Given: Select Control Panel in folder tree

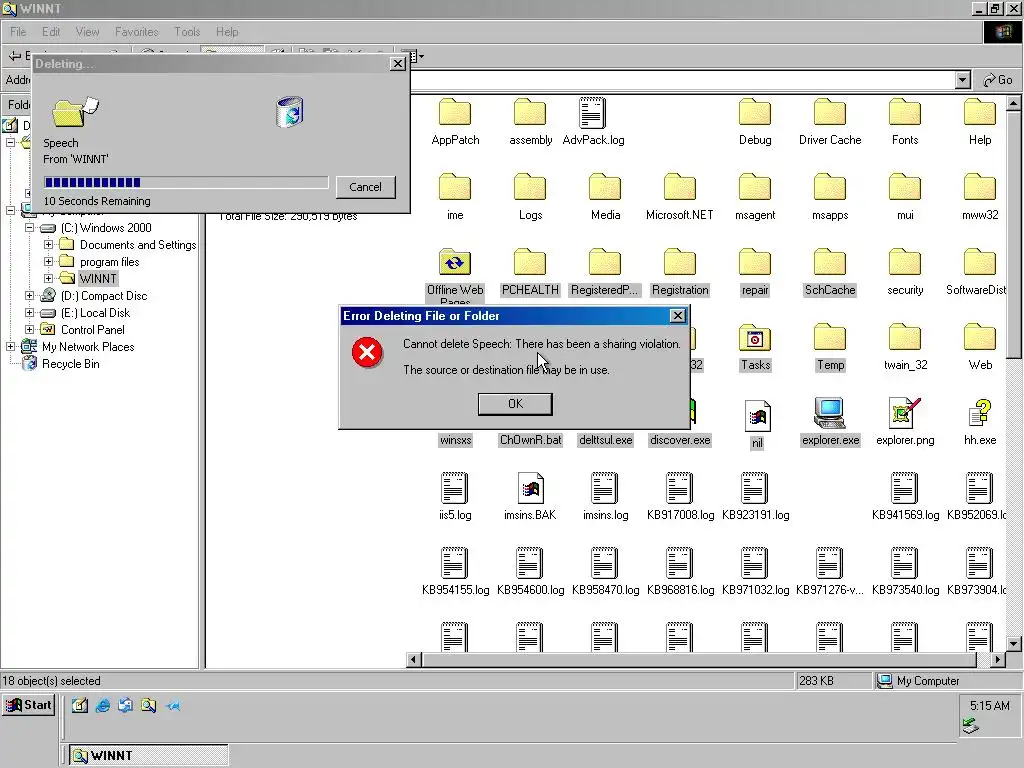Looking at the screenshot, I should coord(93,330).
